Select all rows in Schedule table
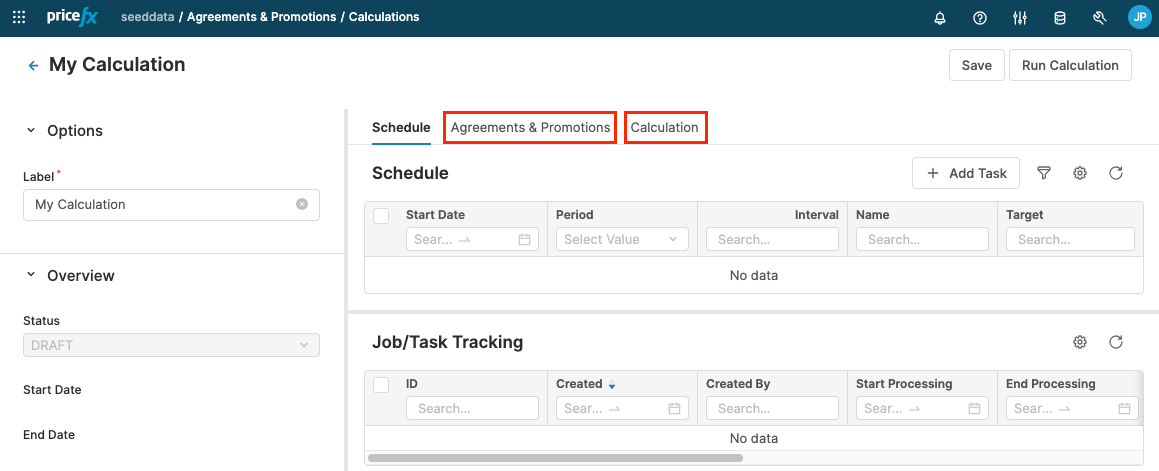The height and width of the screenshot is (471, 1159). click(381, 215)
